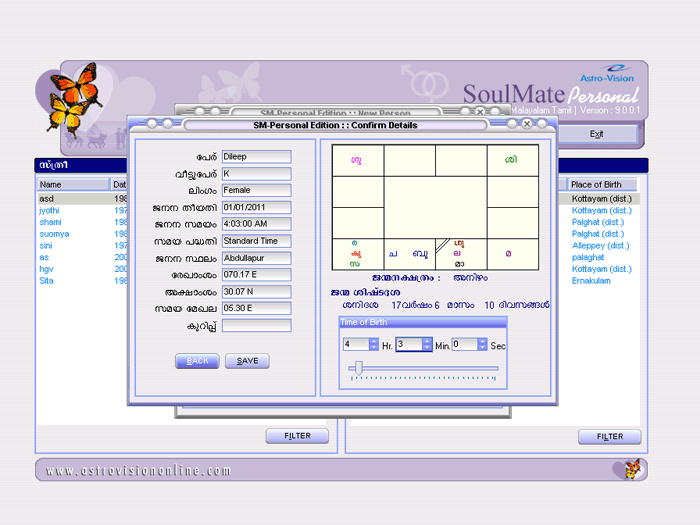The width and height of the screenshot is (700, 525).
Task: Select hgv in the name list
Action: click(x=46, y=269)
